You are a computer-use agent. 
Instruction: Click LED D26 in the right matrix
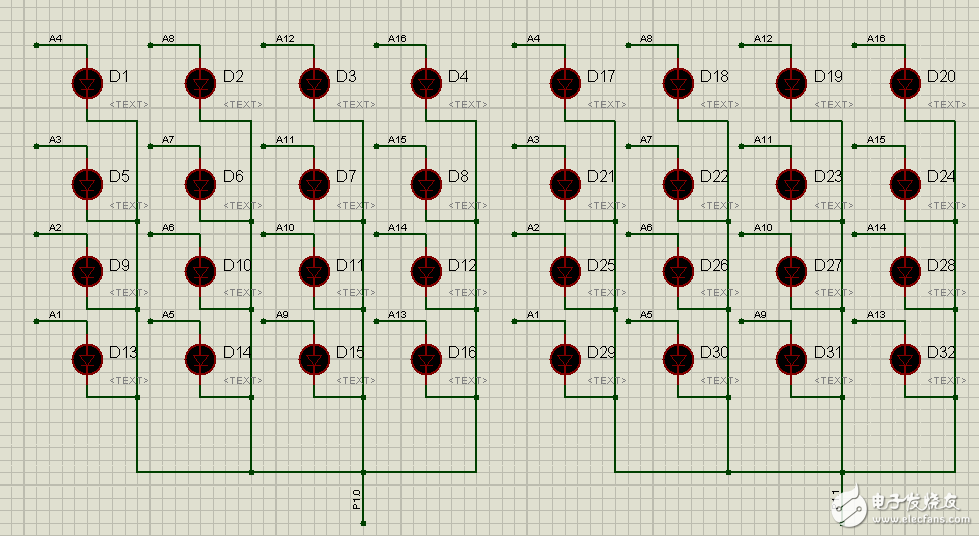point(679,271)
